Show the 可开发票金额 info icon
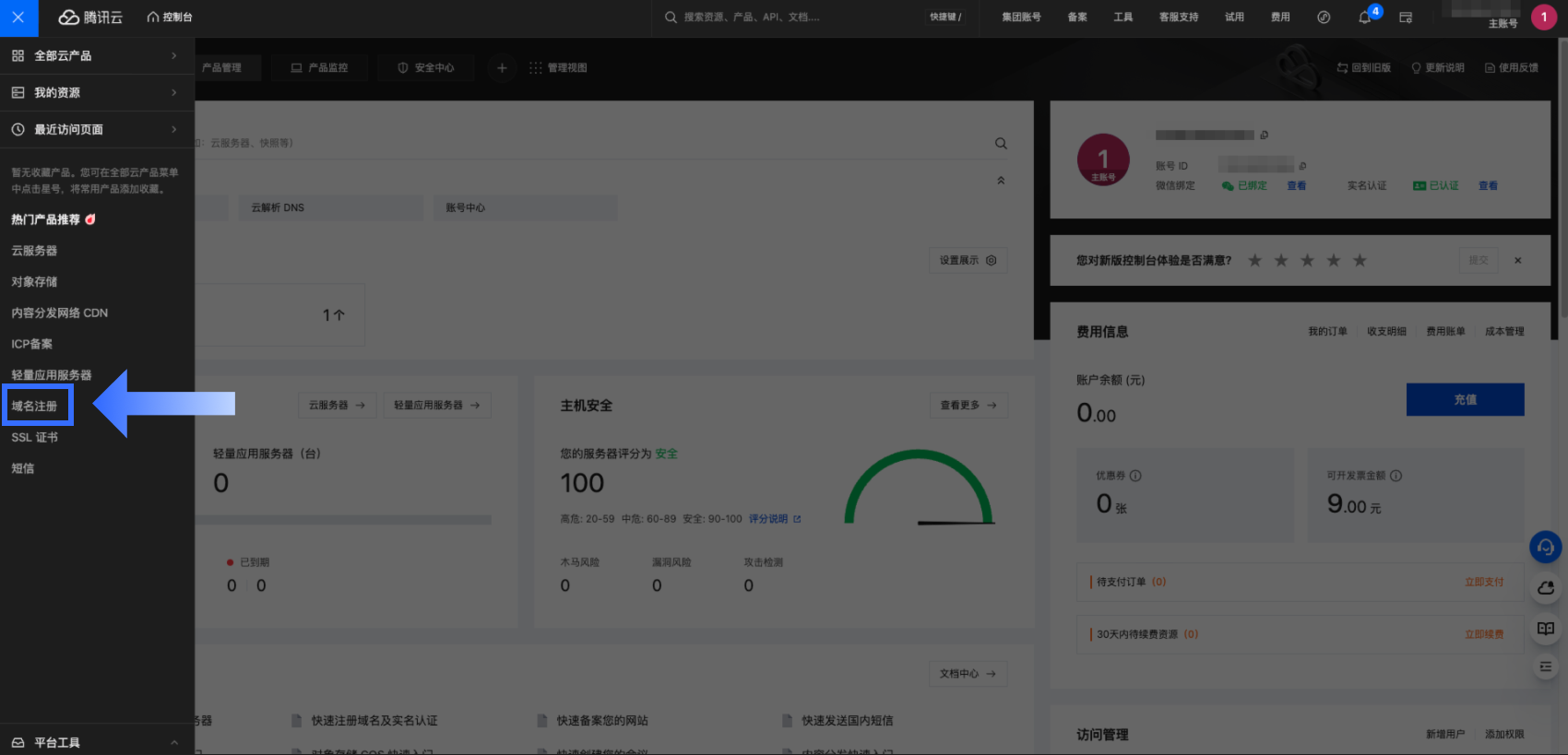1568x755 pixels. click(x=1396, y=476)
